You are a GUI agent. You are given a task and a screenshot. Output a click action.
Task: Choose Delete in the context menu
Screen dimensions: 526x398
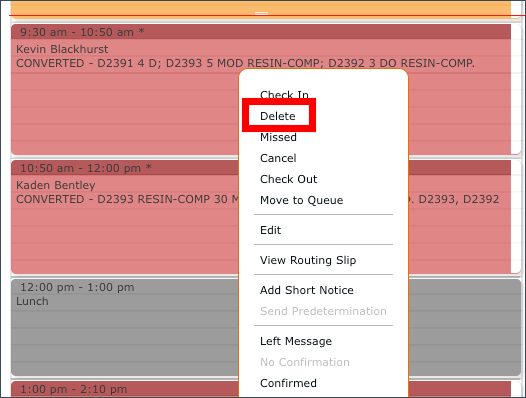[x=278, y=116]
